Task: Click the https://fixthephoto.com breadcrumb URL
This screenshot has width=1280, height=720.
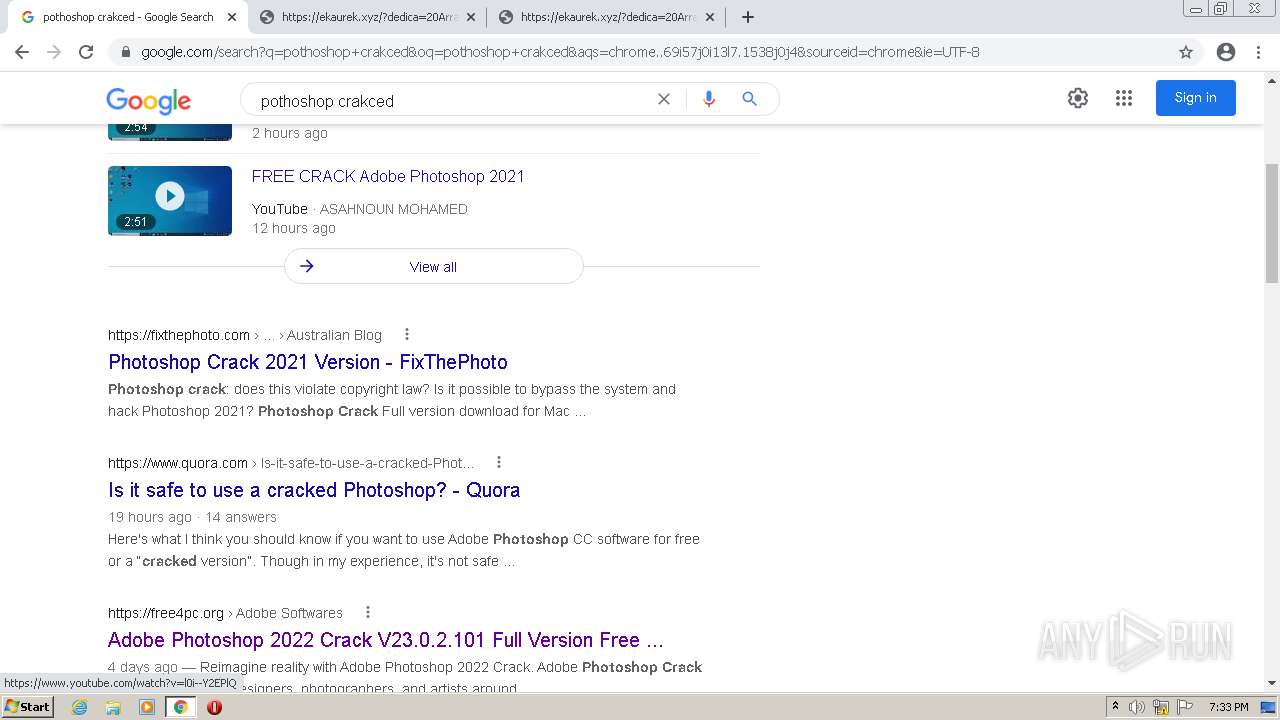Action: [179, 335]
